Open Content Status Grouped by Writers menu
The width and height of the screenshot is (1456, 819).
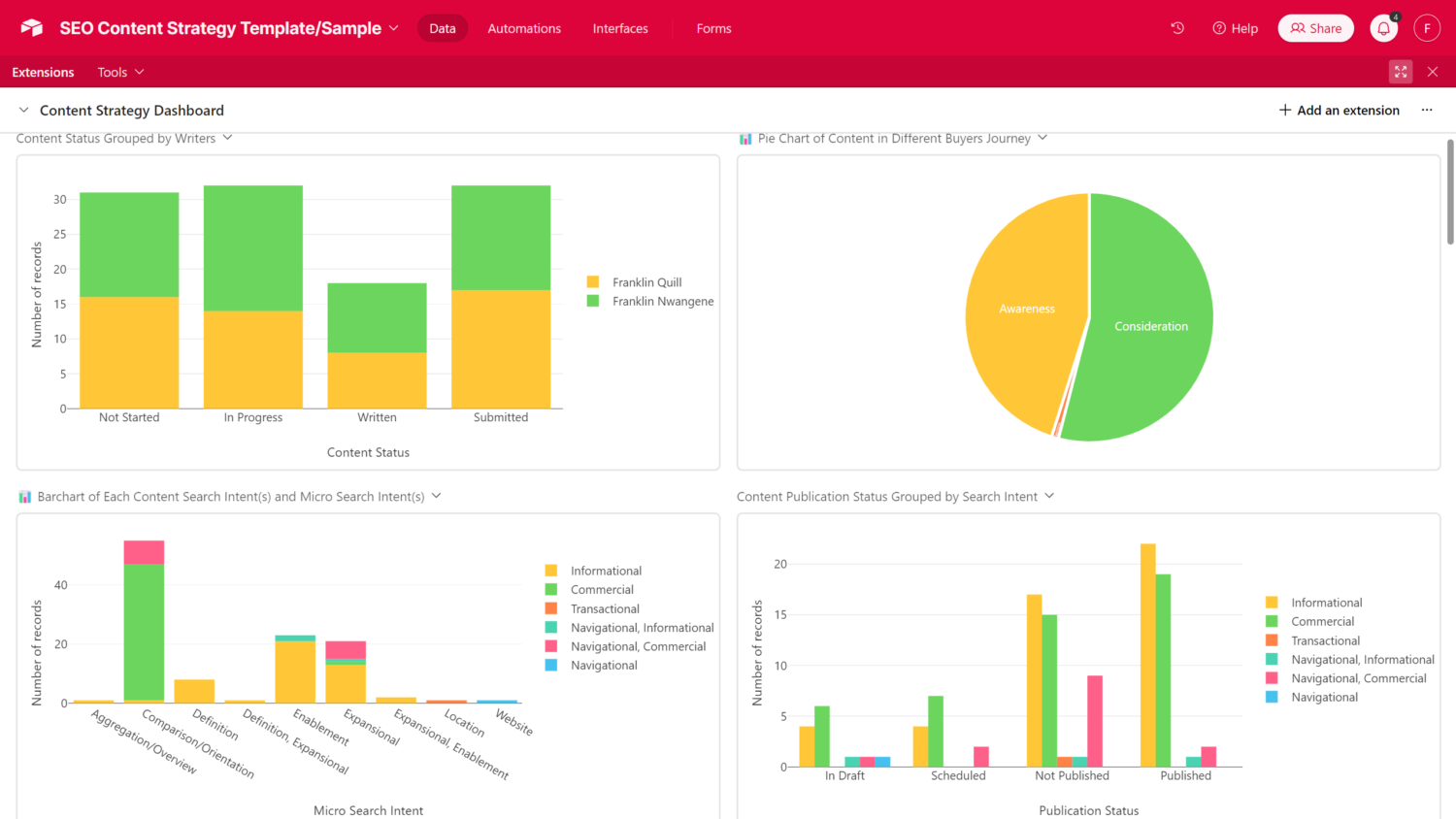click(227, 138)
